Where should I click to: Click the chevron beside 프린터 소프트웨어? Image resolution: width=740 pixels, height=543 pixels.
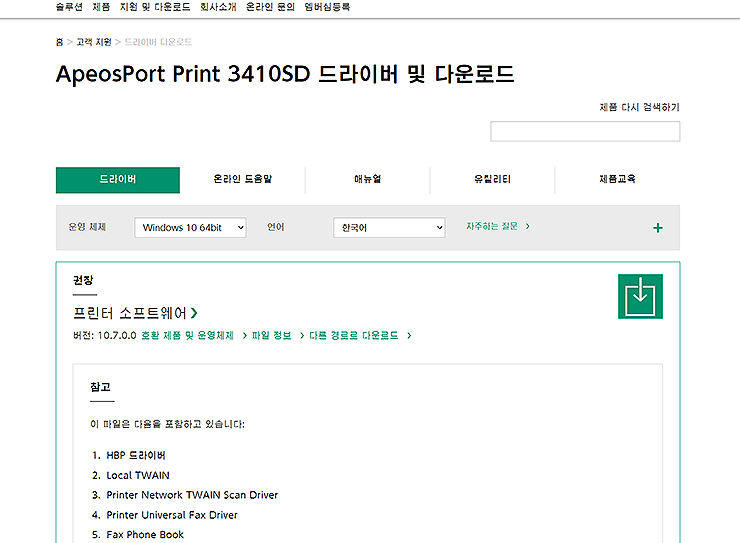tap(194, 313)
